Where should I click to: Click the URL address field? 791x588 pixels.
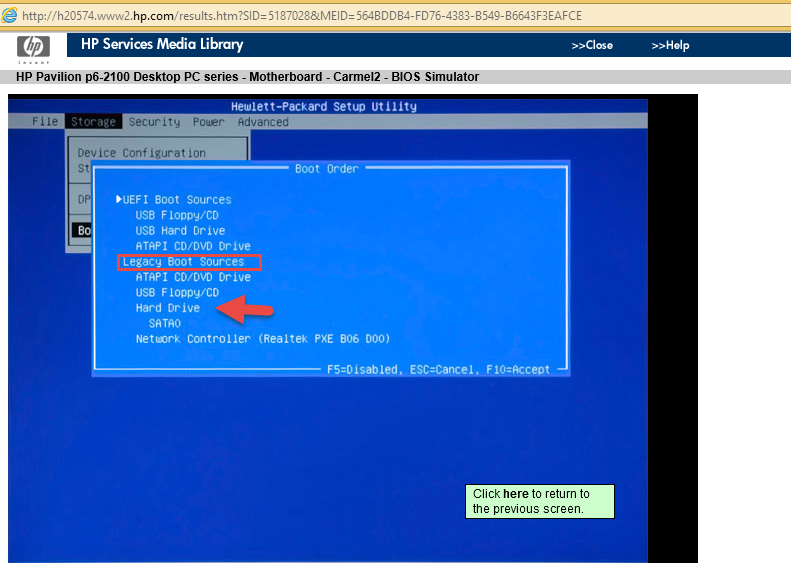tap(302, 16)
